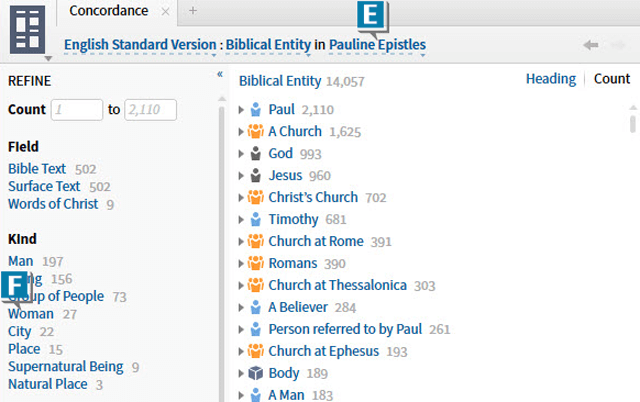
Task: Click the God person icon
Action: pyautogui.click(x=255, y=153)
